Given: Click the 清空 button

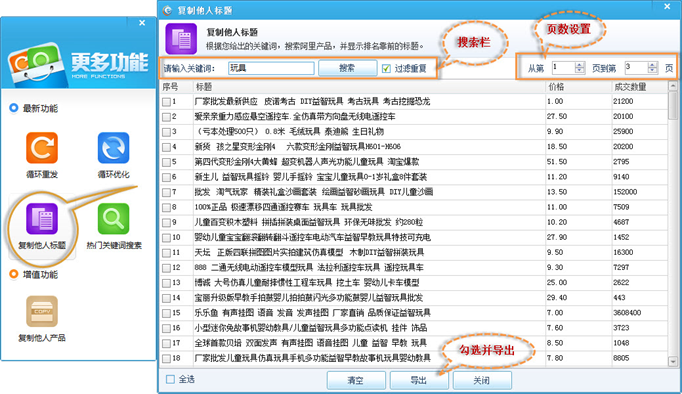Looking at the screenshot, I should pos(356,380).
